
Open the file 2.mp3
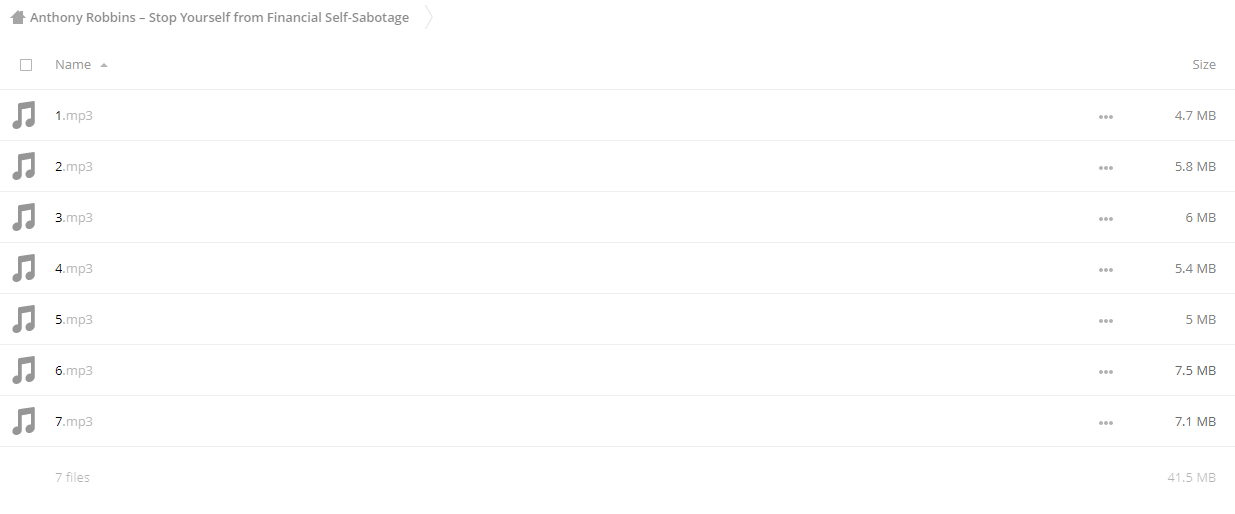click(74, 166)
